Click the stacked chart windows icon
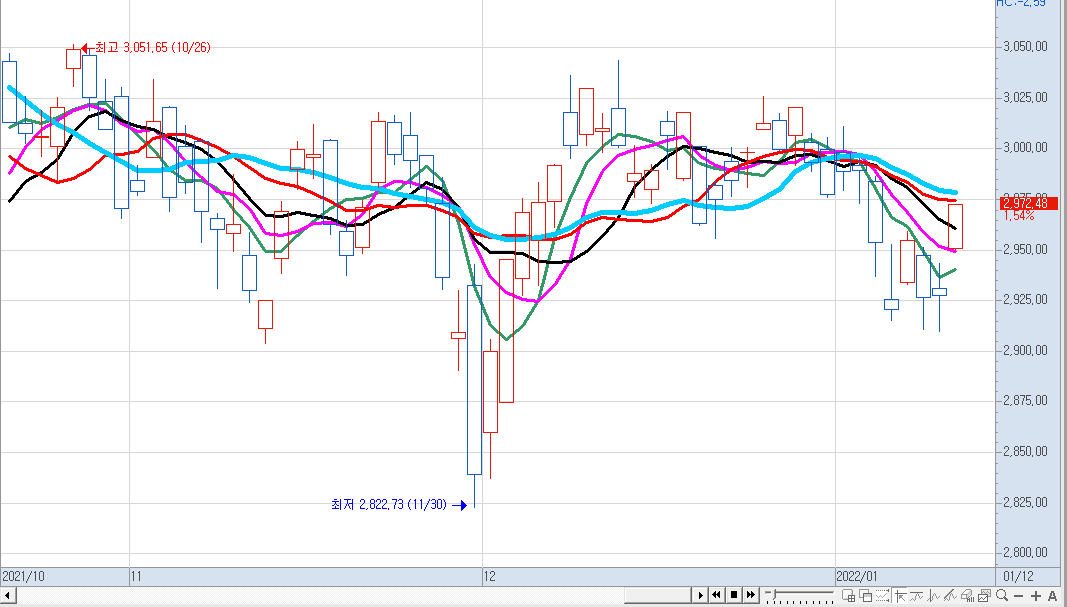1067x607 pixels. [984, 596]
